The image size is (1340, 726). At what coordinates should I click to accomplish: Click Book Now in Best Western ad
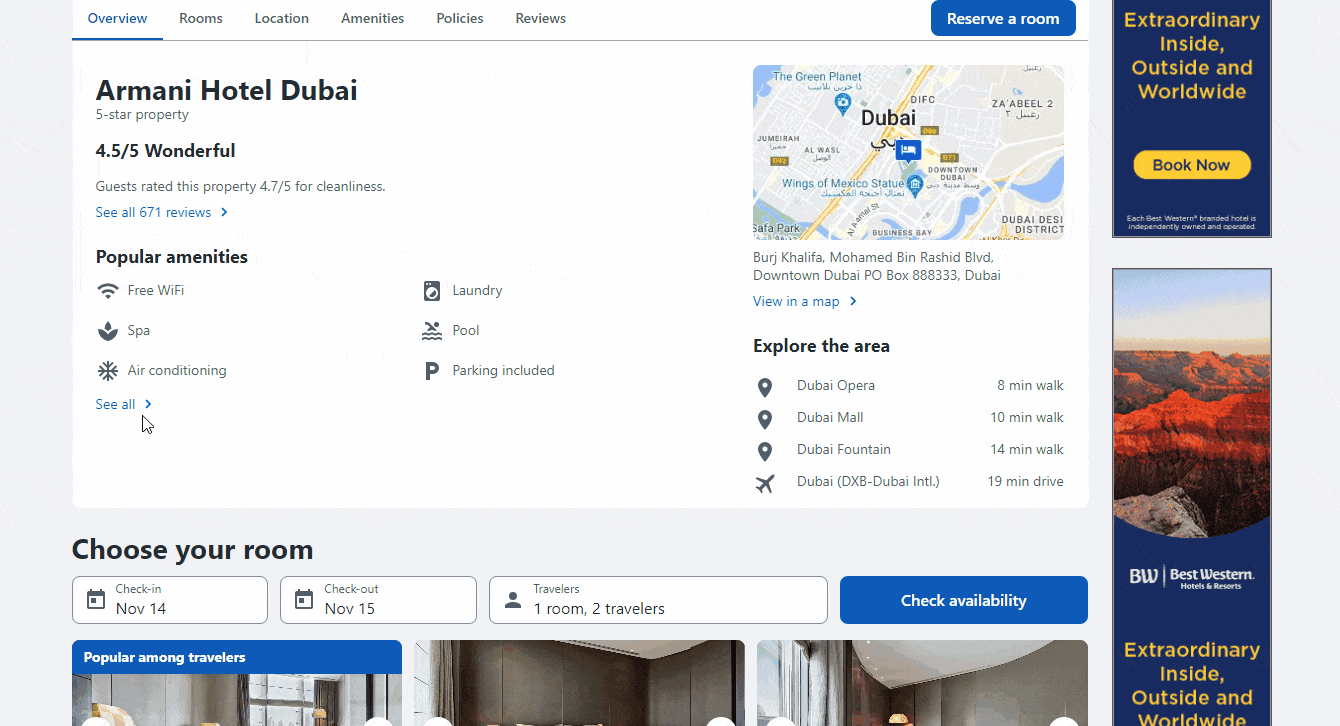1192,165
